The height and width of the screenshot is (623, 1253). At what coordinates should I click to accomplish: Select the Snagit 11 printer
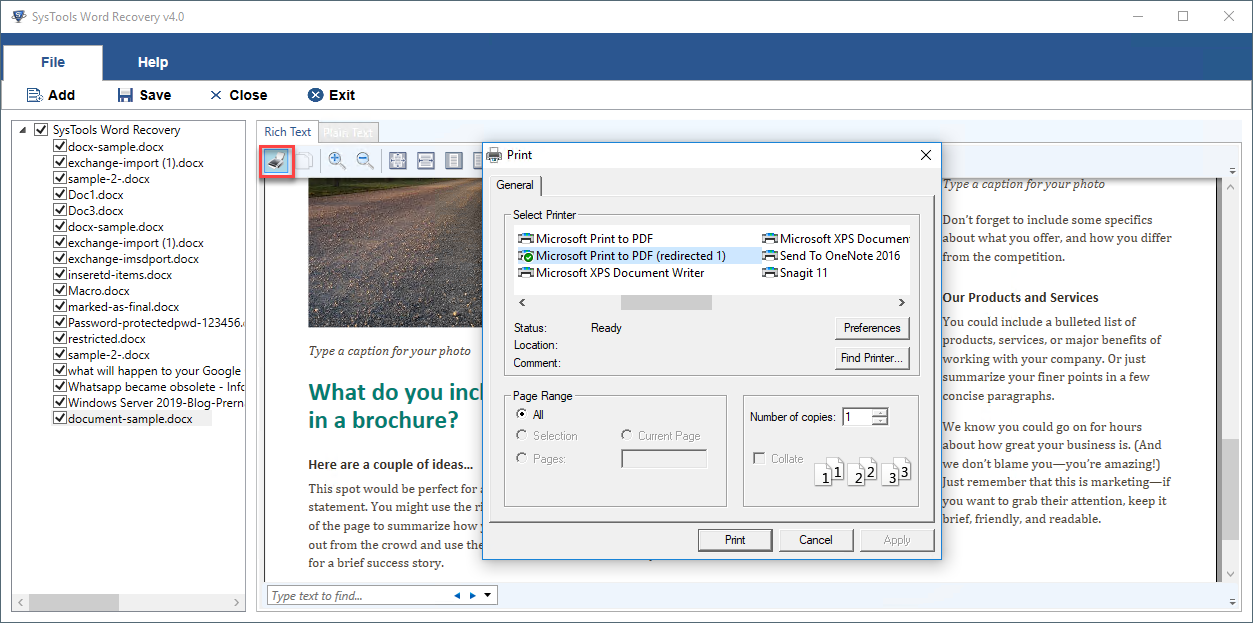pos(795,273)
